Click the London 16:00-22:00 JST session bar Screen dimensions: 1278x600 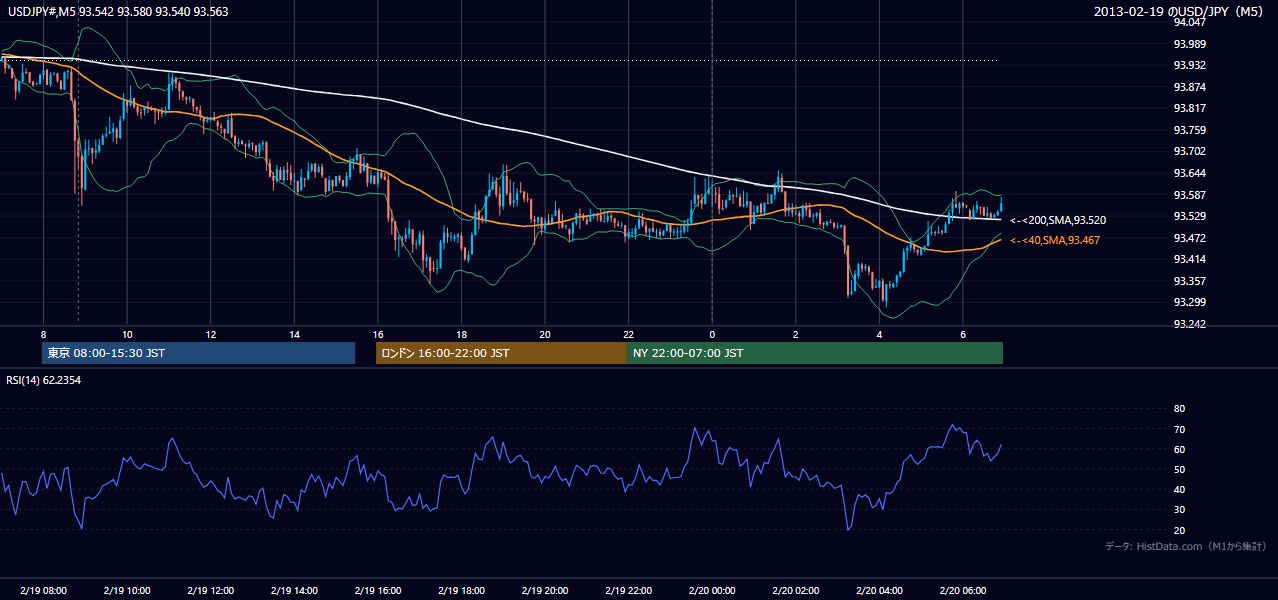click(501, 353)
